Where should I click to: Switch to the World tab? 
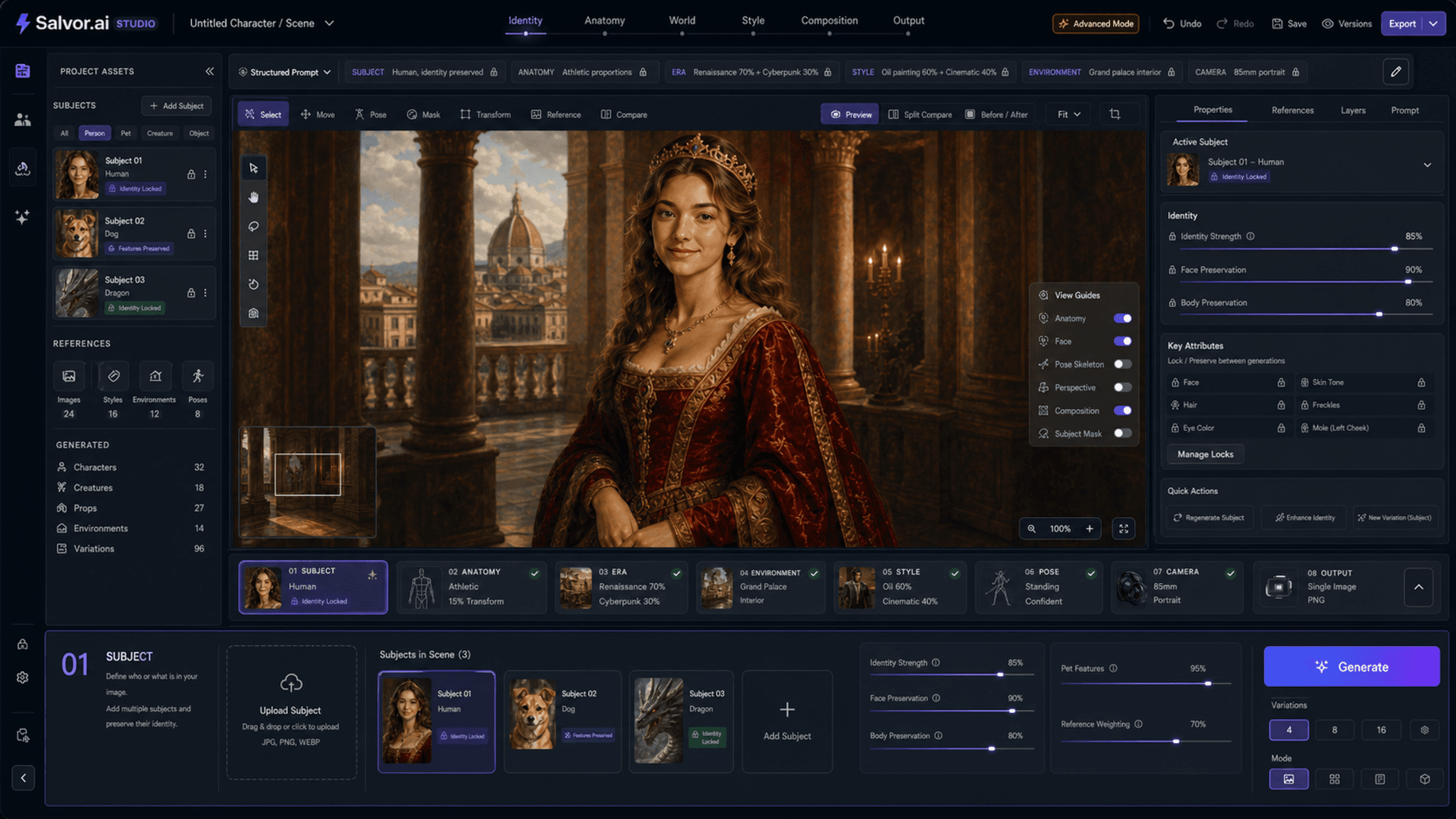tap(682, 21)
